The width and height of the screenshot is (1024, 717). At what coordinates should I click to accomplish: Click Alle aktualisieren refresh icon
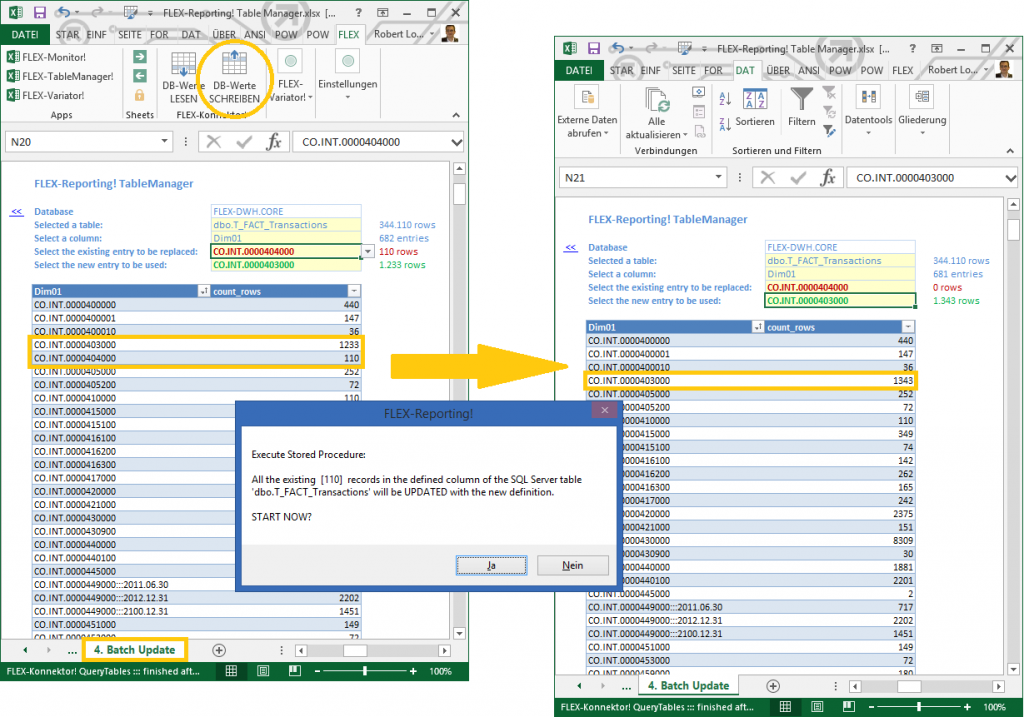[x=656, y=102]
